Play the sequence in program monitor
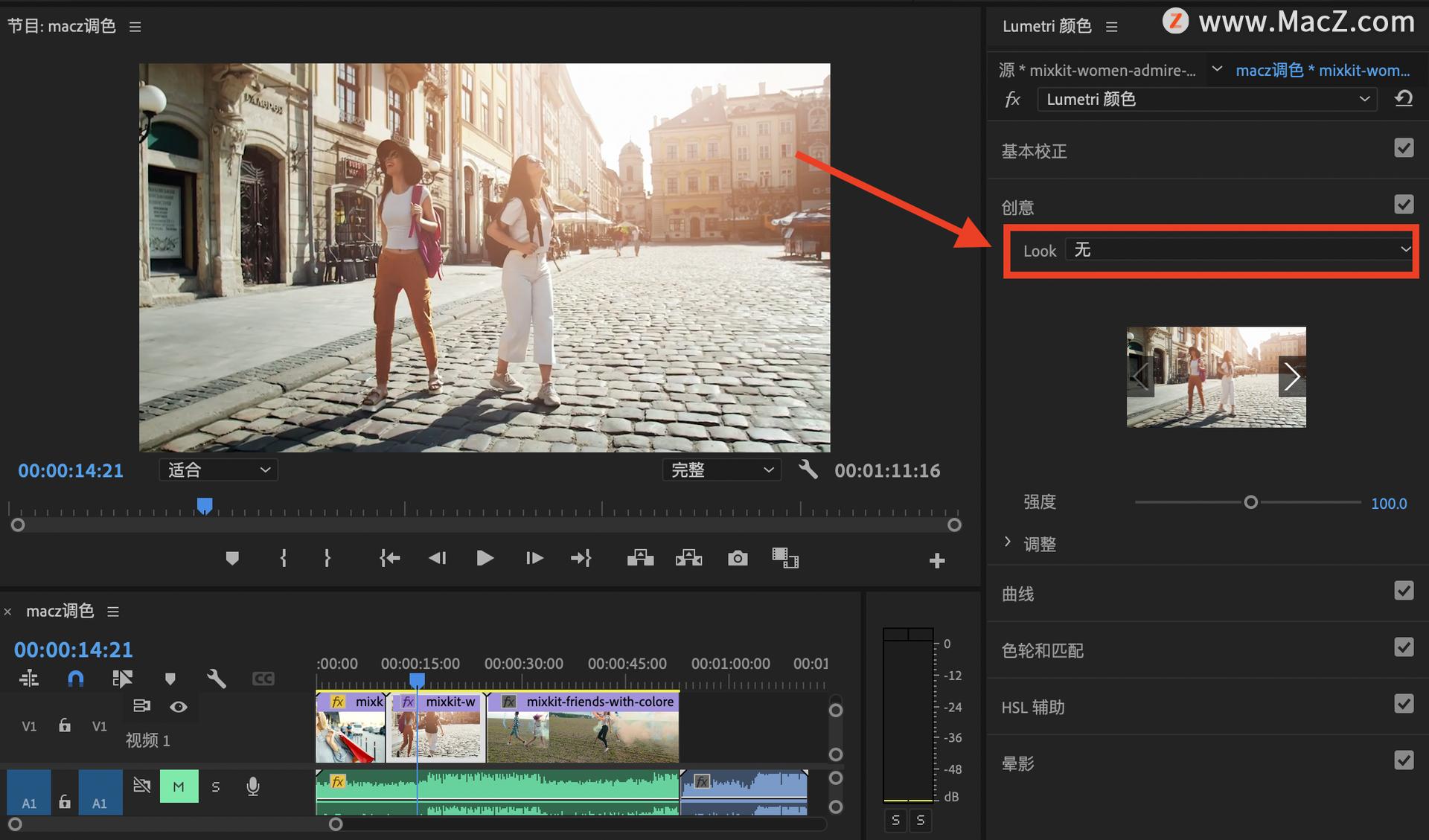Viewport: 1429px width, 840px height. point(485,558)
